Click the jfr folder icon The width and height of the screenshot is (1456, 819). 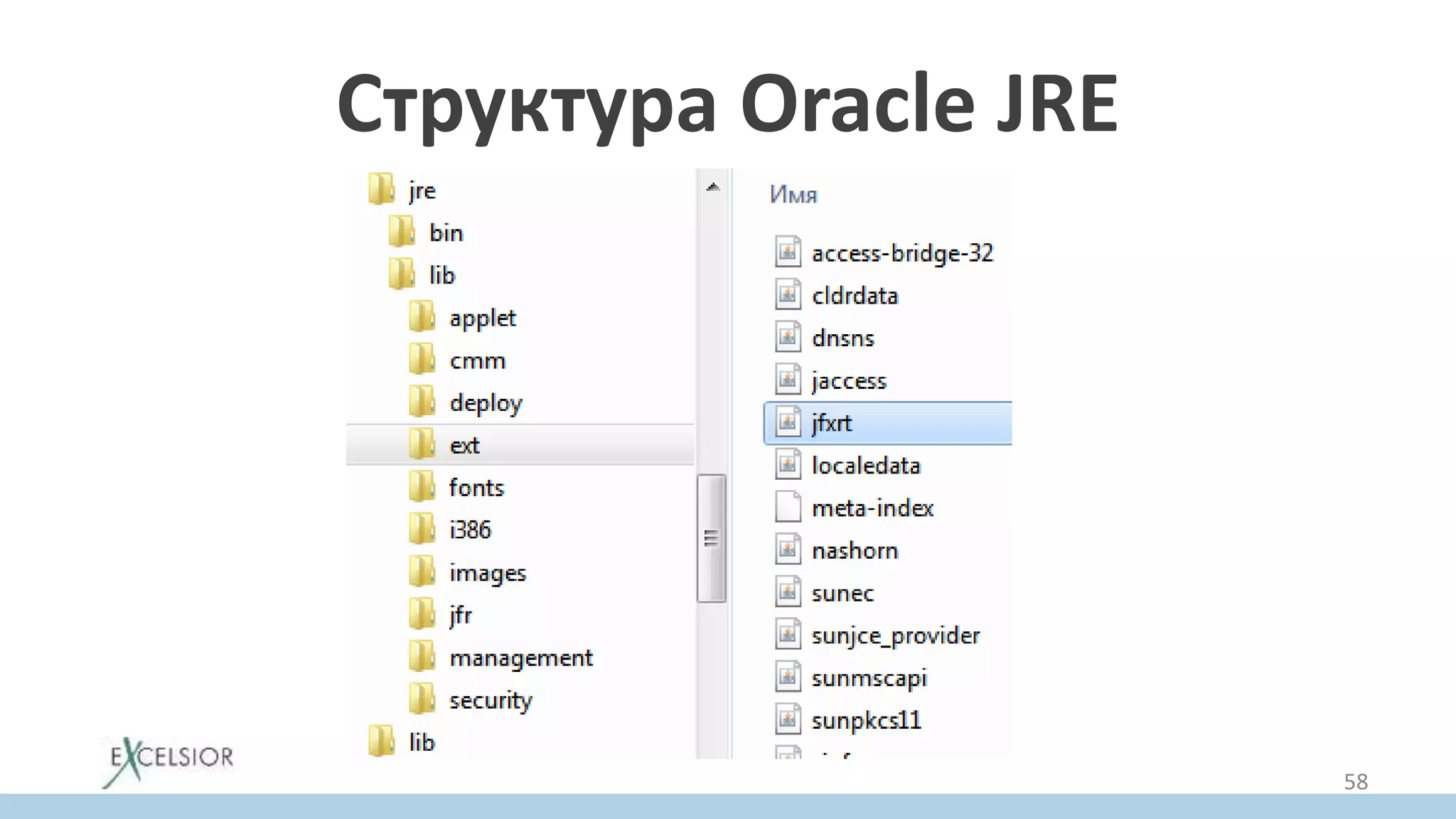[422, 614]
